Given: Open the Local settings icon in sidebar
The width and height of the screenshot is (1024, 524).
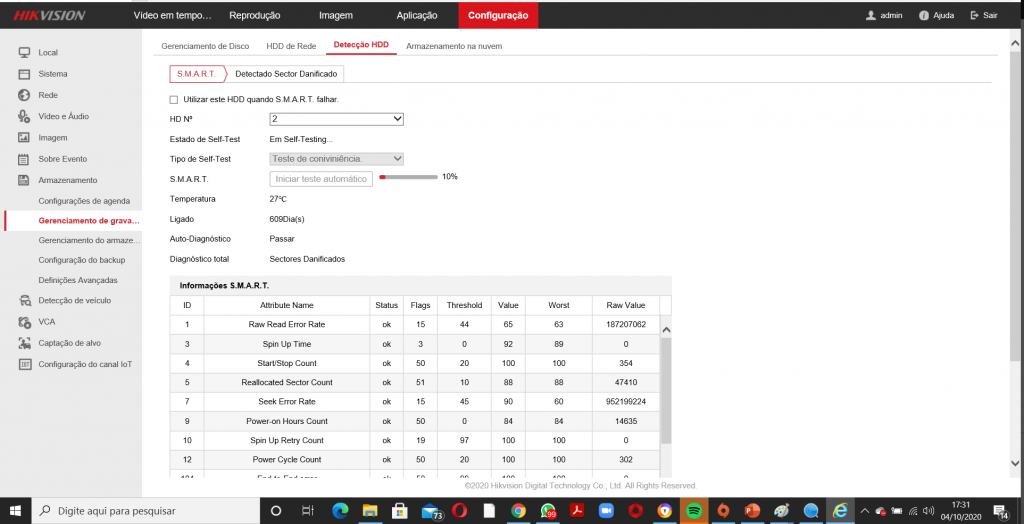Looking at the screenshot, I should (x=24, y=52).
